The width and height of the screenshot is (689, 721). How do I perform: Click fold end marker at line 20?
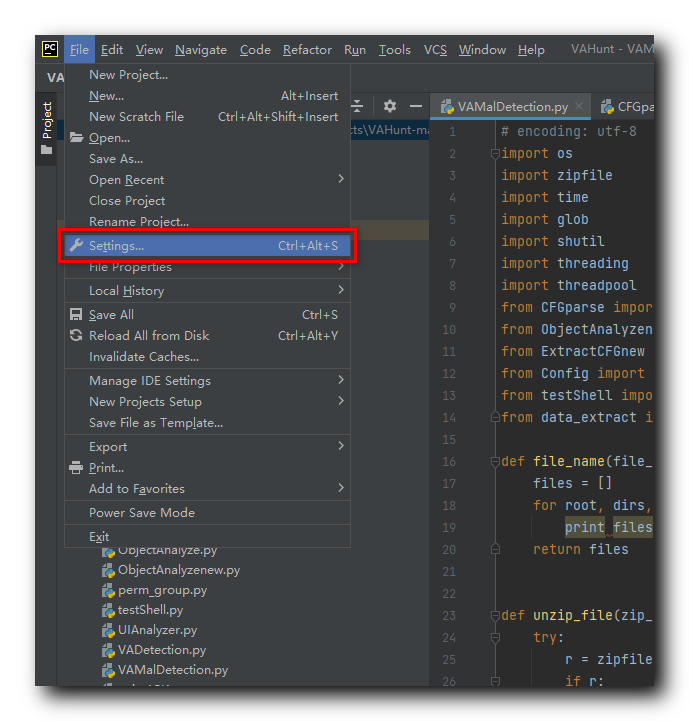click(495, 549)
